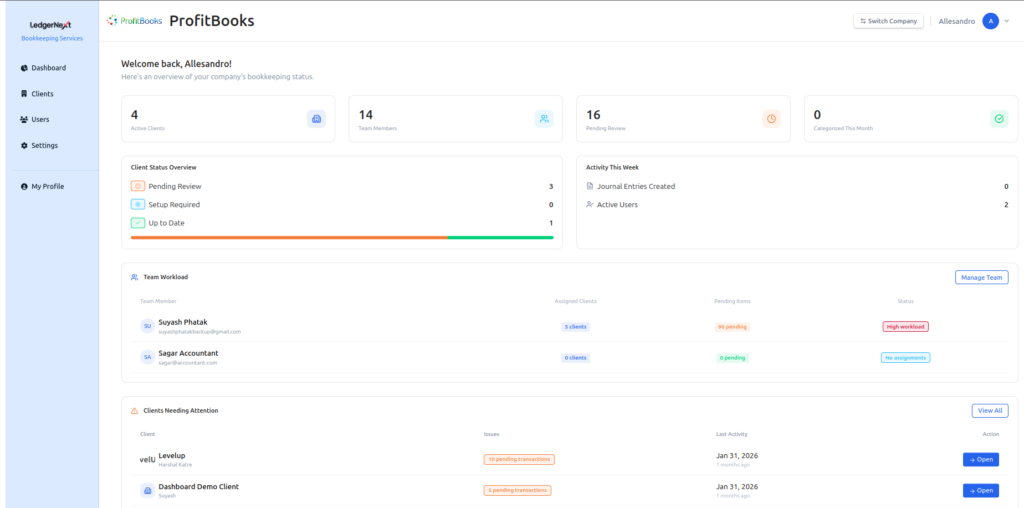Click the LedgerNext logo

point(51,25)
